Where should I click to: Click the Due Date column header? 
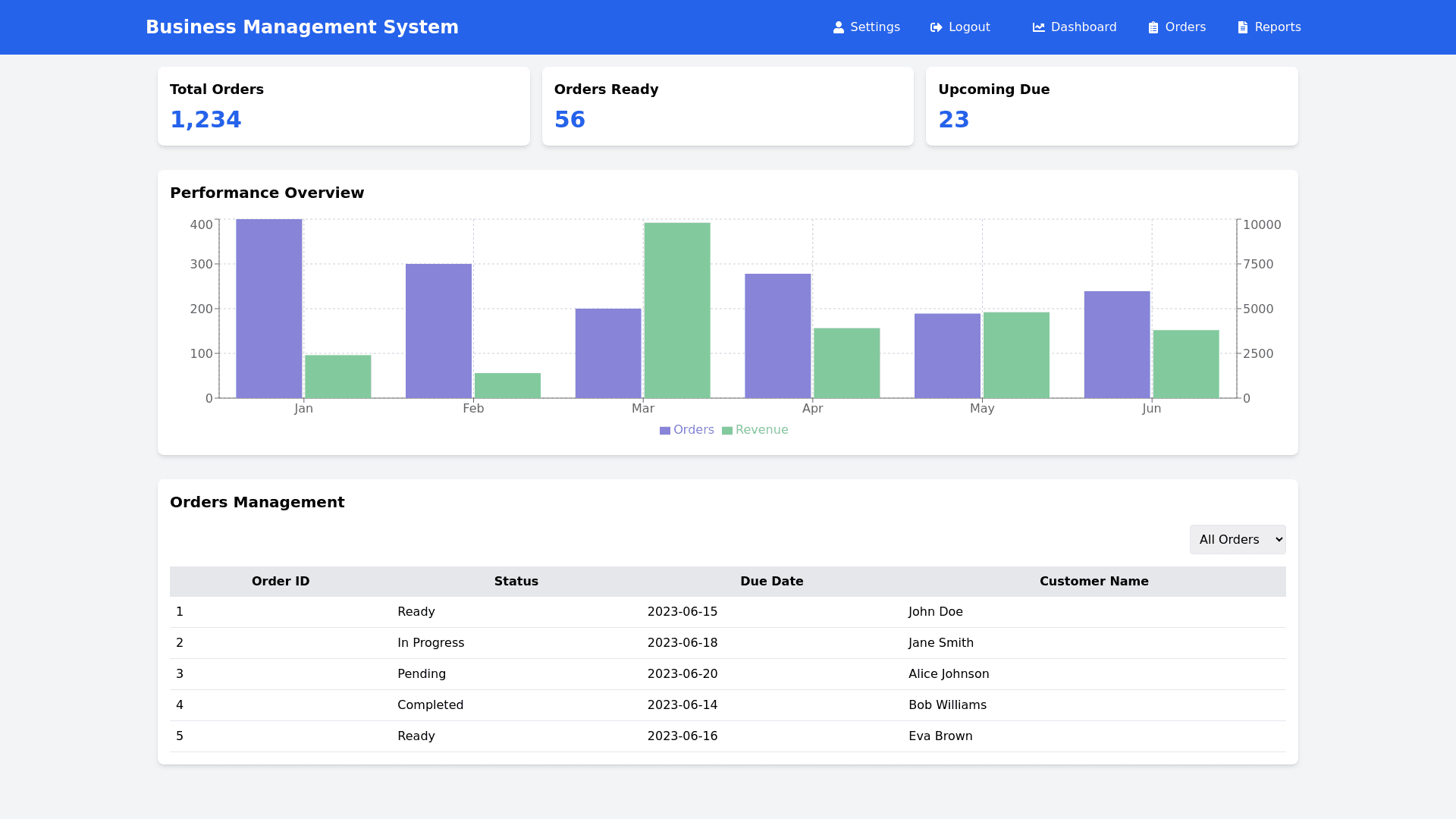[x=771, y=582]
